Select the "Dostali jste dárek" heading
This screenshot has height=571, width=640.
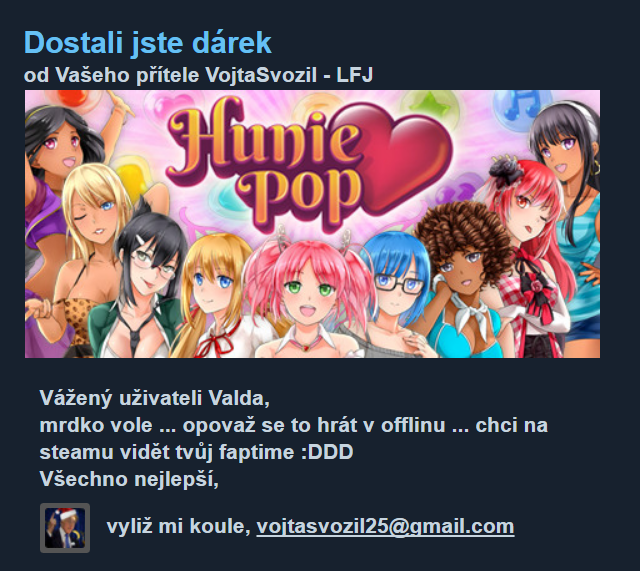pyautogui.click(x=148, y=42)
